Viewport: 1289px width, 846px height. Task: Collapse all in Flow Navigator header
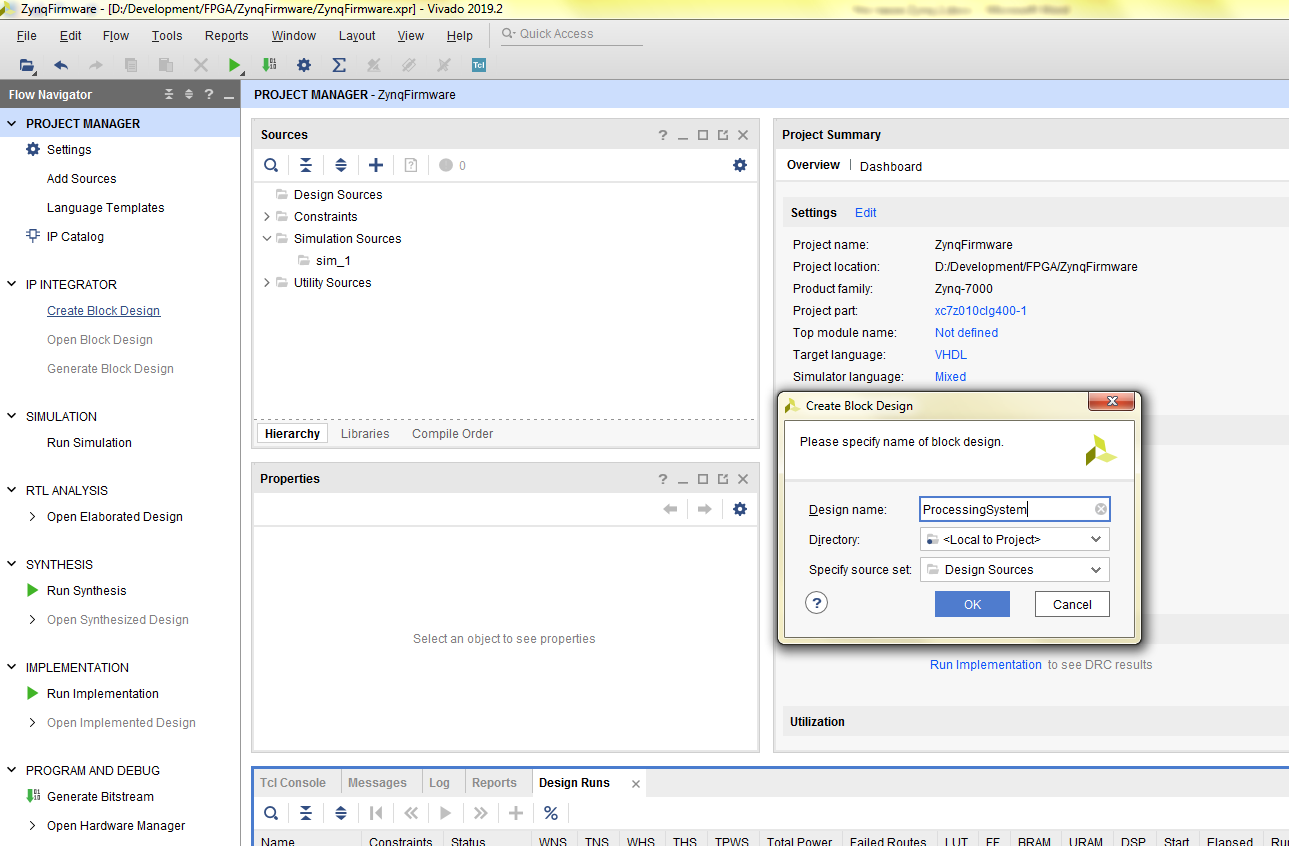pos(169,94)
